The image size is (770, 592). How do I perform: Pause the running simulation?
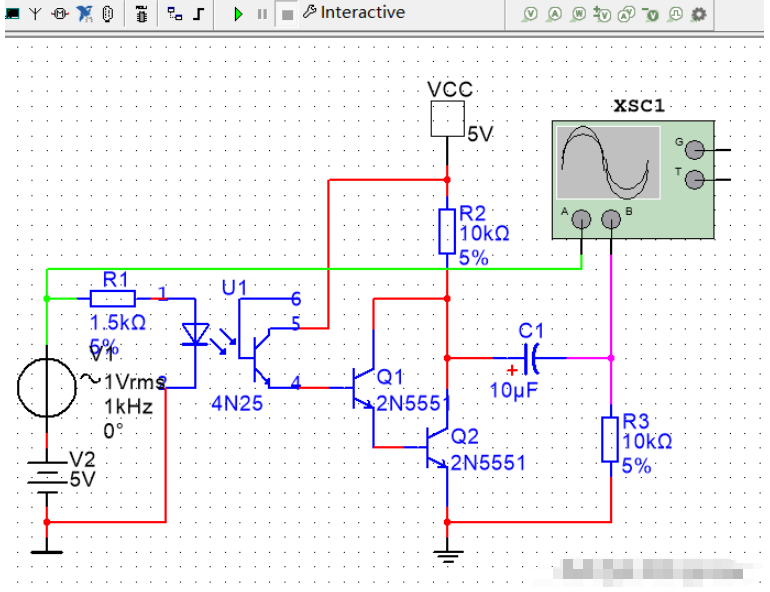(x=262, y=14)
